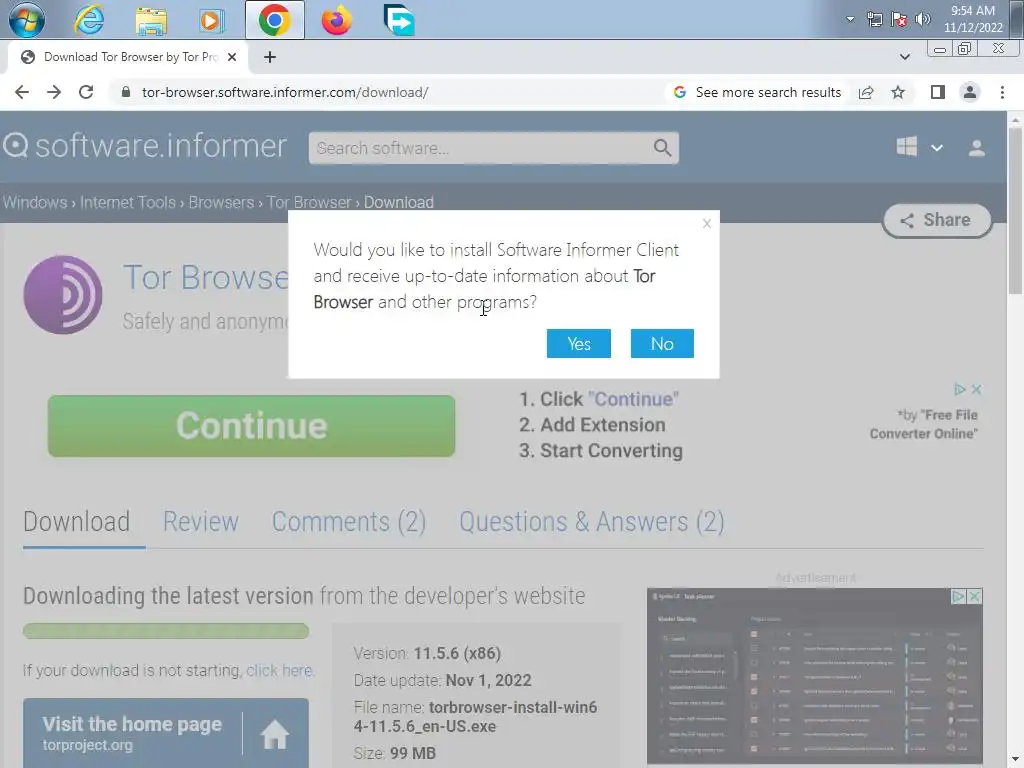Go to Windows breadcrumb
The height and width of the screenshot is (768, 1024).
[35, 202]
